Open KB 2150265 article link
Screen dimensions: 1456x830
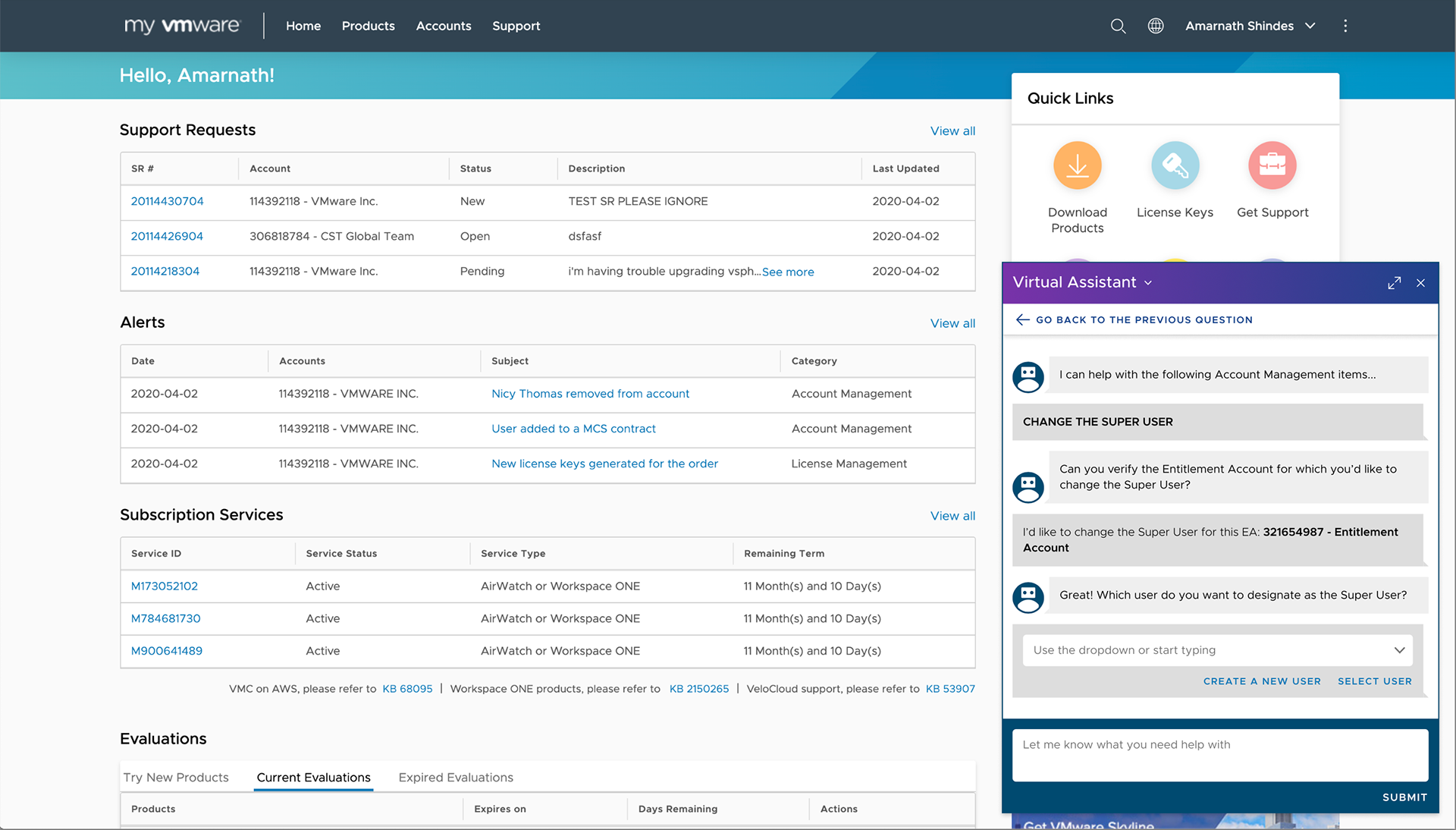coord(698,689)
